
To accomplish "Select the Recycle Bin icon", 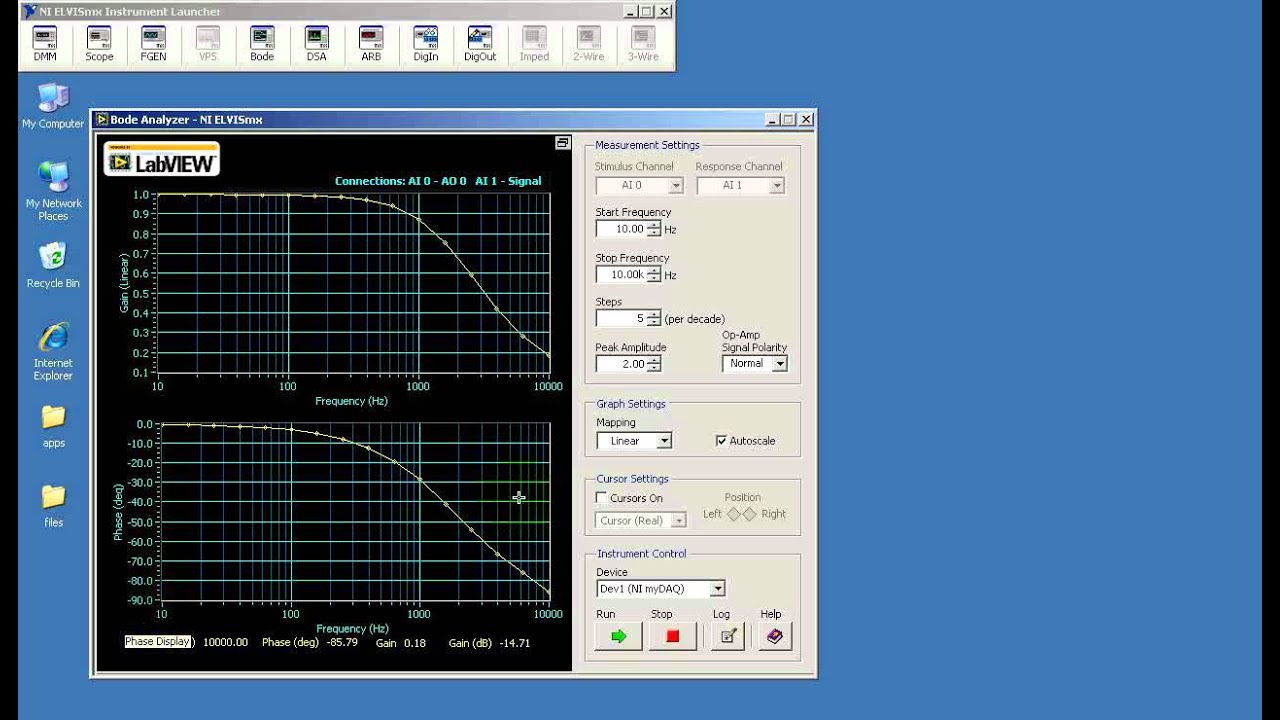I will point(53,265).
